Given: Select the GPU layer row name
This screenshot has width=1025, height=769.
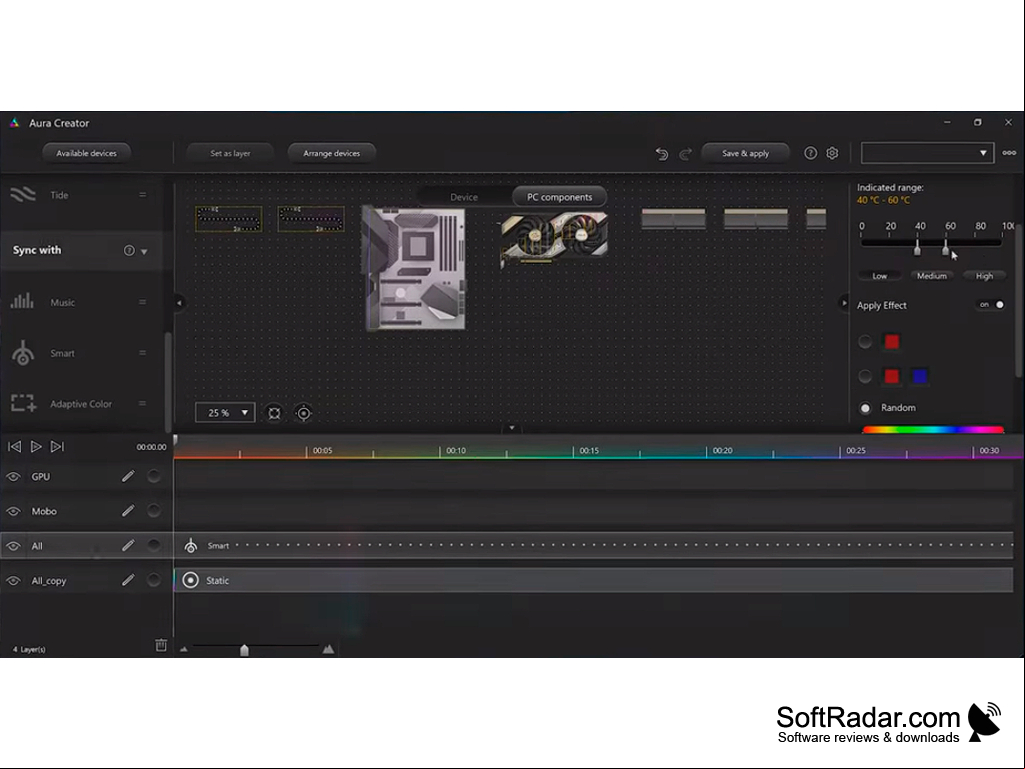Looking at the screenshot, I should [x=41, y=477].
